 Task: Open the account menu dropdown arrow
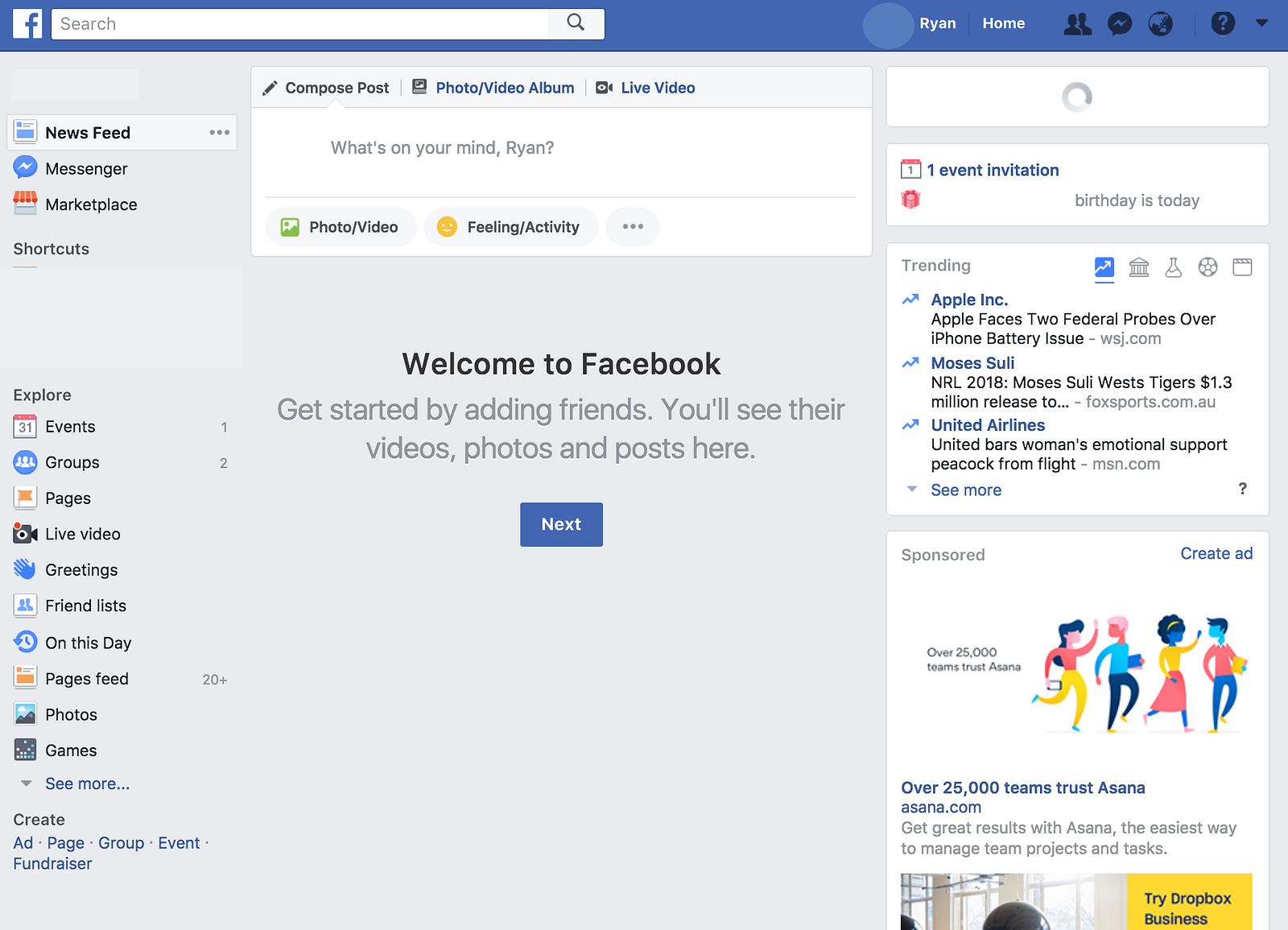coord(1261,23)
